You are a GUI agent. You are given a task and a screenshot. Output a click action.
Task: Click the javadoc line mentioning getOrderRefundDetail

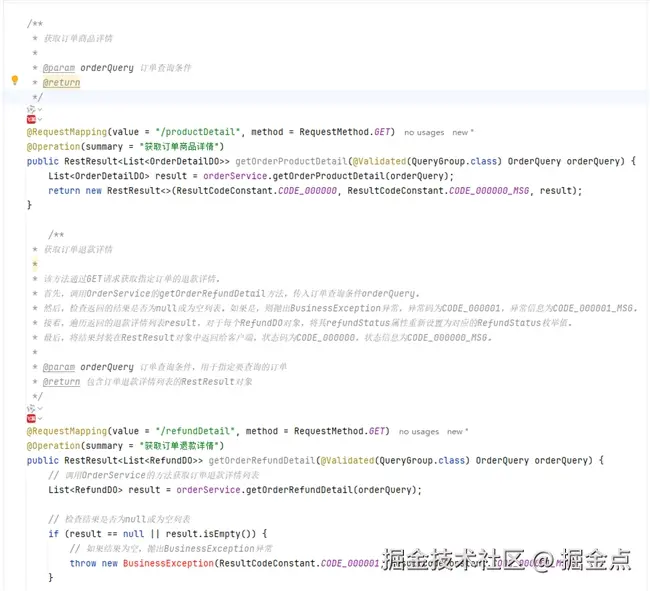click(x=231, y=293)
